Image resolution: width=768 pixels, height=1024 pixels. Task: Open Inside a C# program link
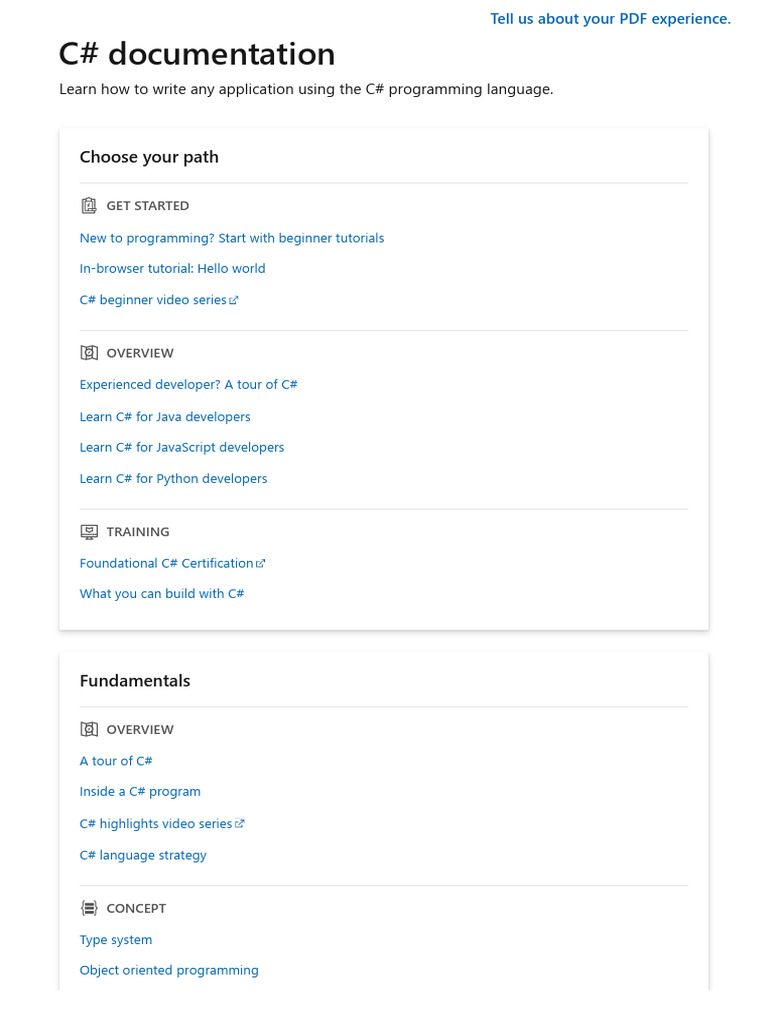140,792
